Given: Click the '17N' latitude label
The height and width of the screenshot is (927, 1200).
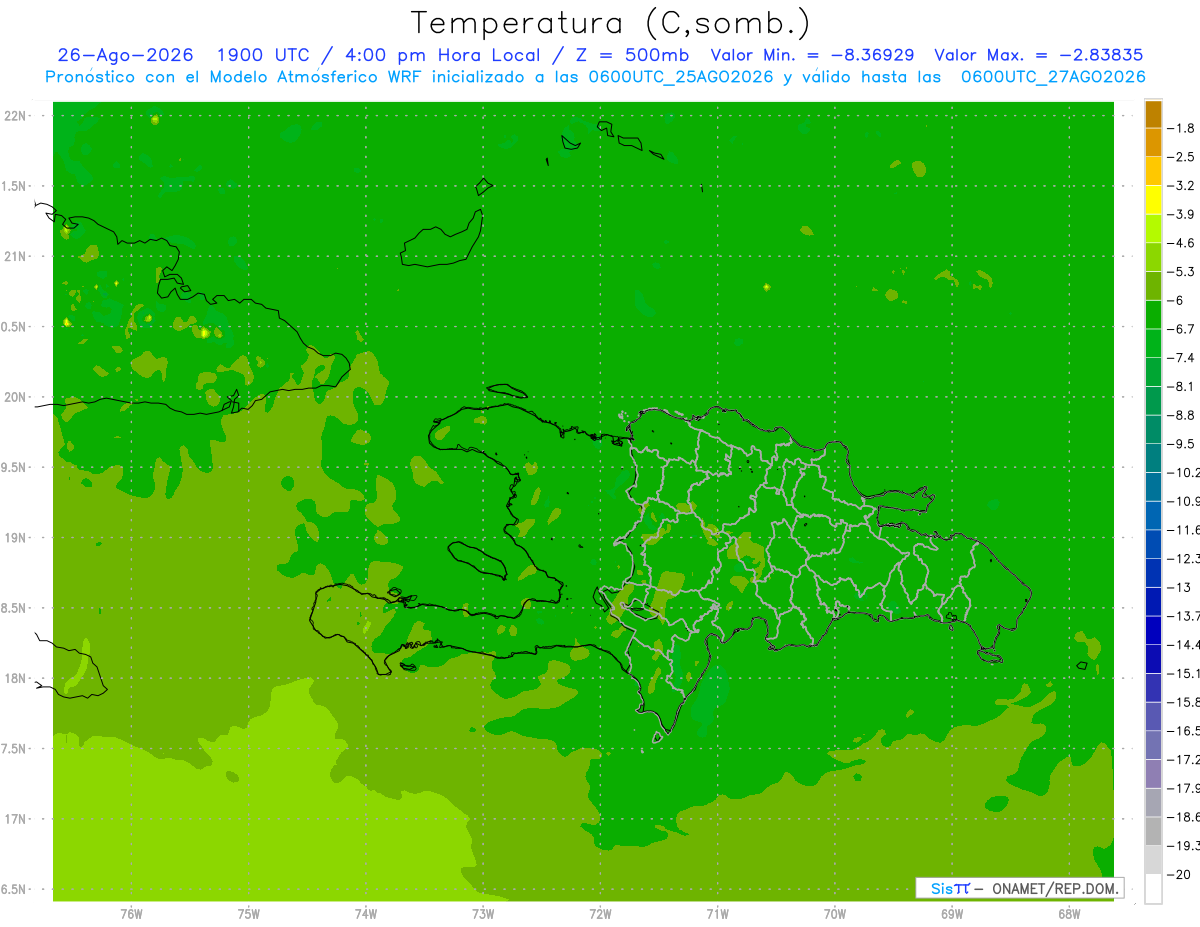Looking at the screenshot, I should coord(17,819).
